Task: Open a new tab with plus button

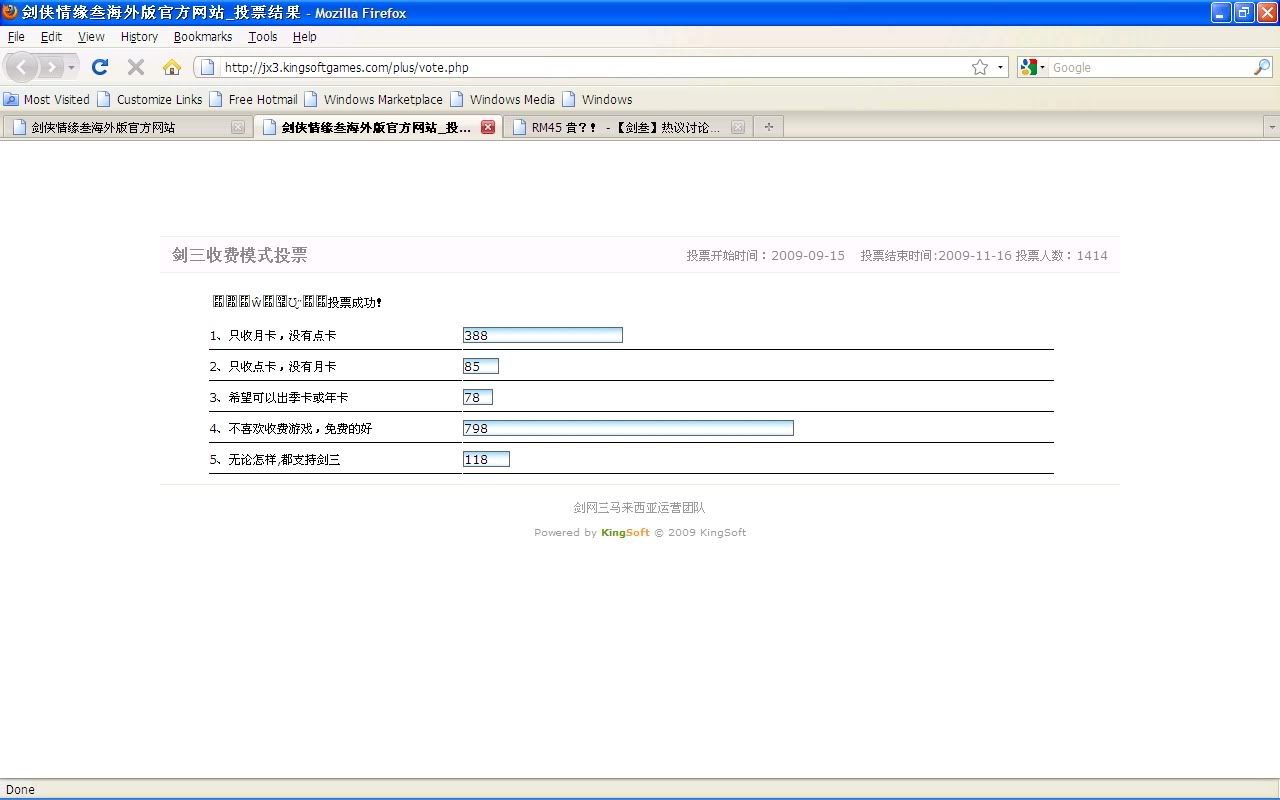Action: 768,127
